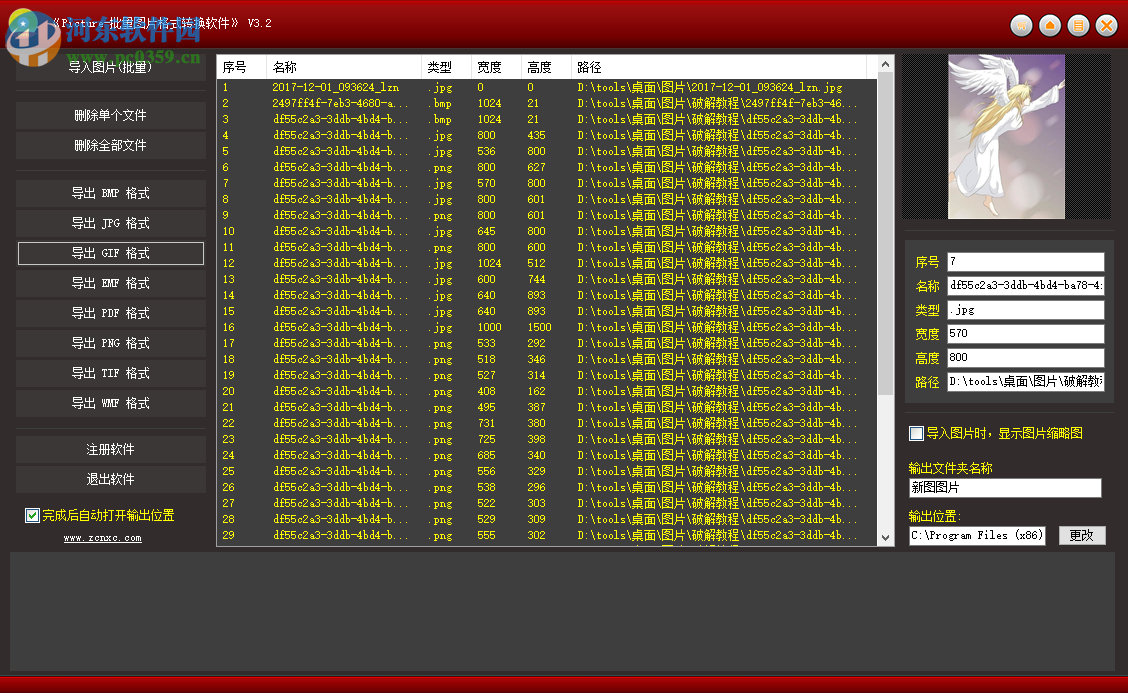
Task: Click the 路径 field in details panel
Action: (x=1025, y=381)
